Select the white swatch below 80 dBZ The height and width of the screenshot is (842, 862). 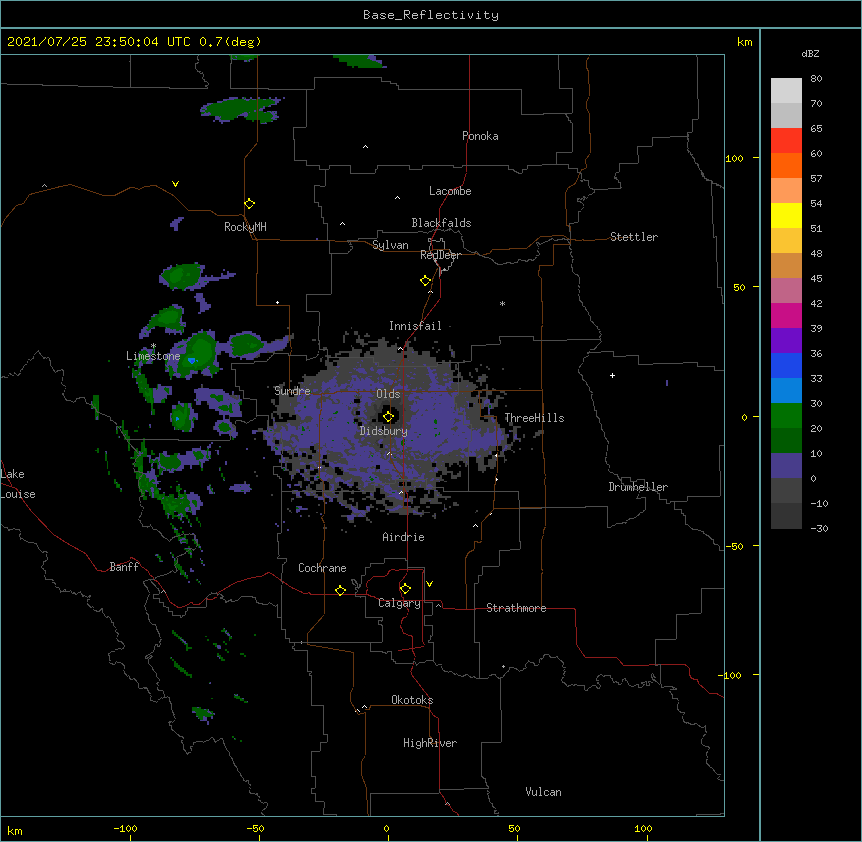point(786,91)
